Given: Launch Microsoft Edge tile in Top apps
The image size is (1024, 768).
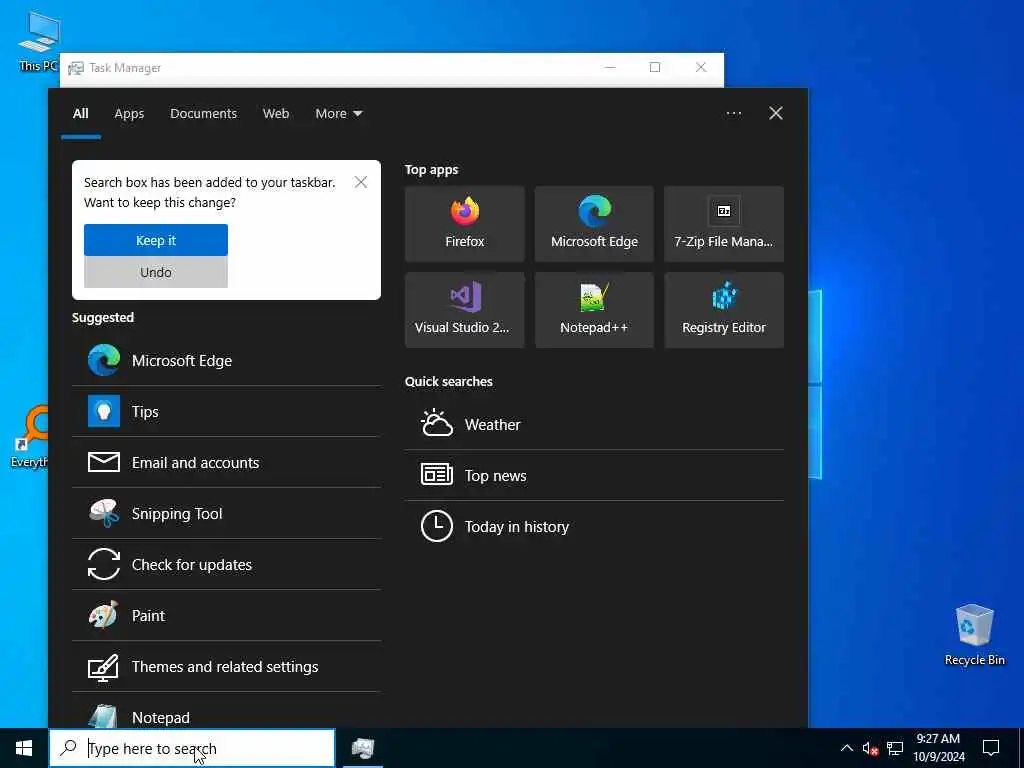Looking at the screenshot, I should 594,224.
